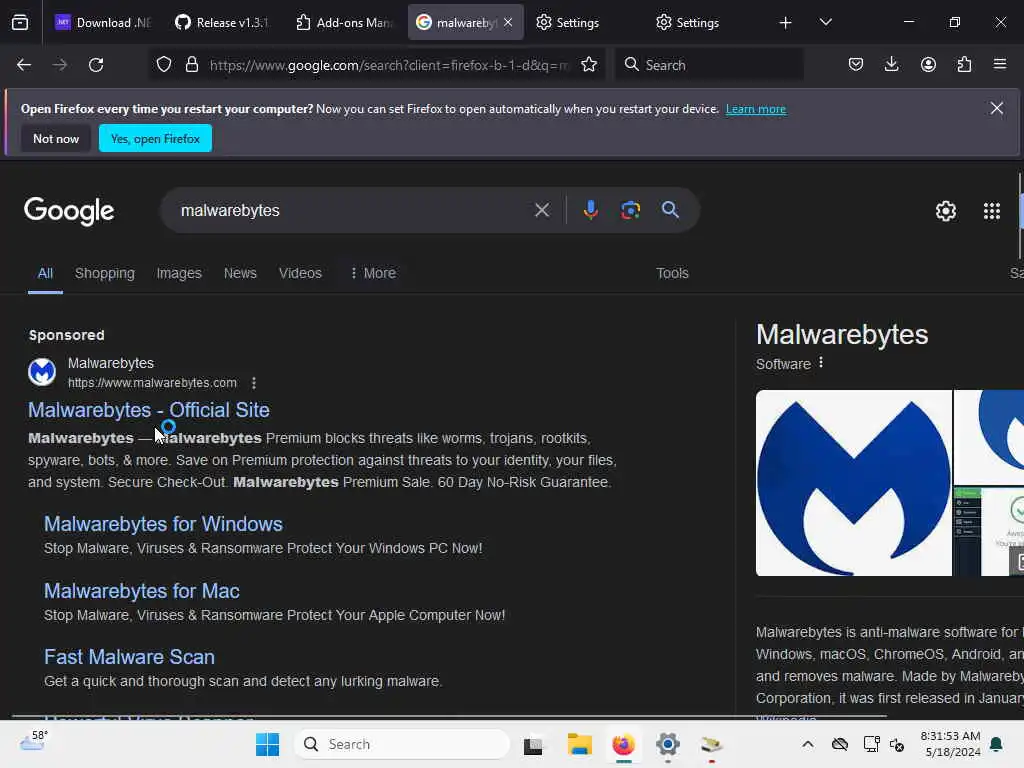Open Settings app in taskbar
Viewport: 1024px width, 768px height.
(667, 744)
